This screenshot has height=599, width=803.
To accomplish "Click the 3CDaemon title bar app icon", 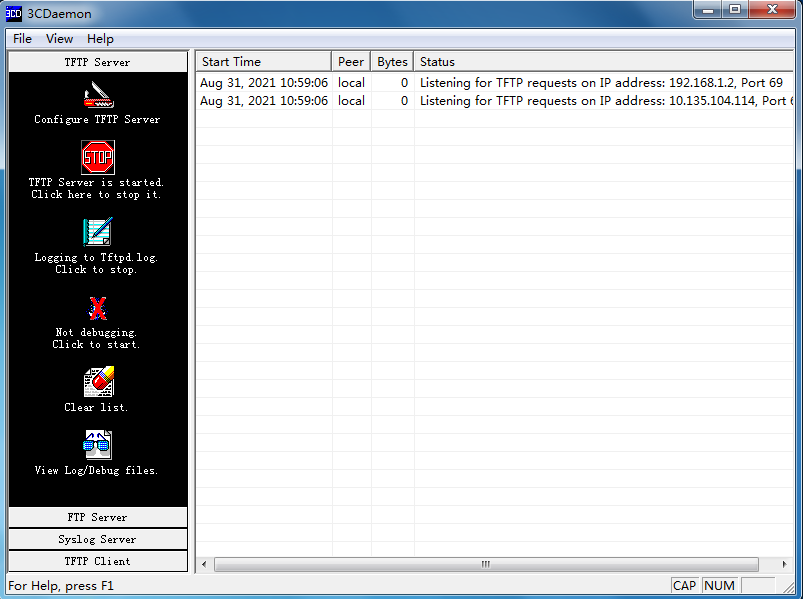I will 13,13.
